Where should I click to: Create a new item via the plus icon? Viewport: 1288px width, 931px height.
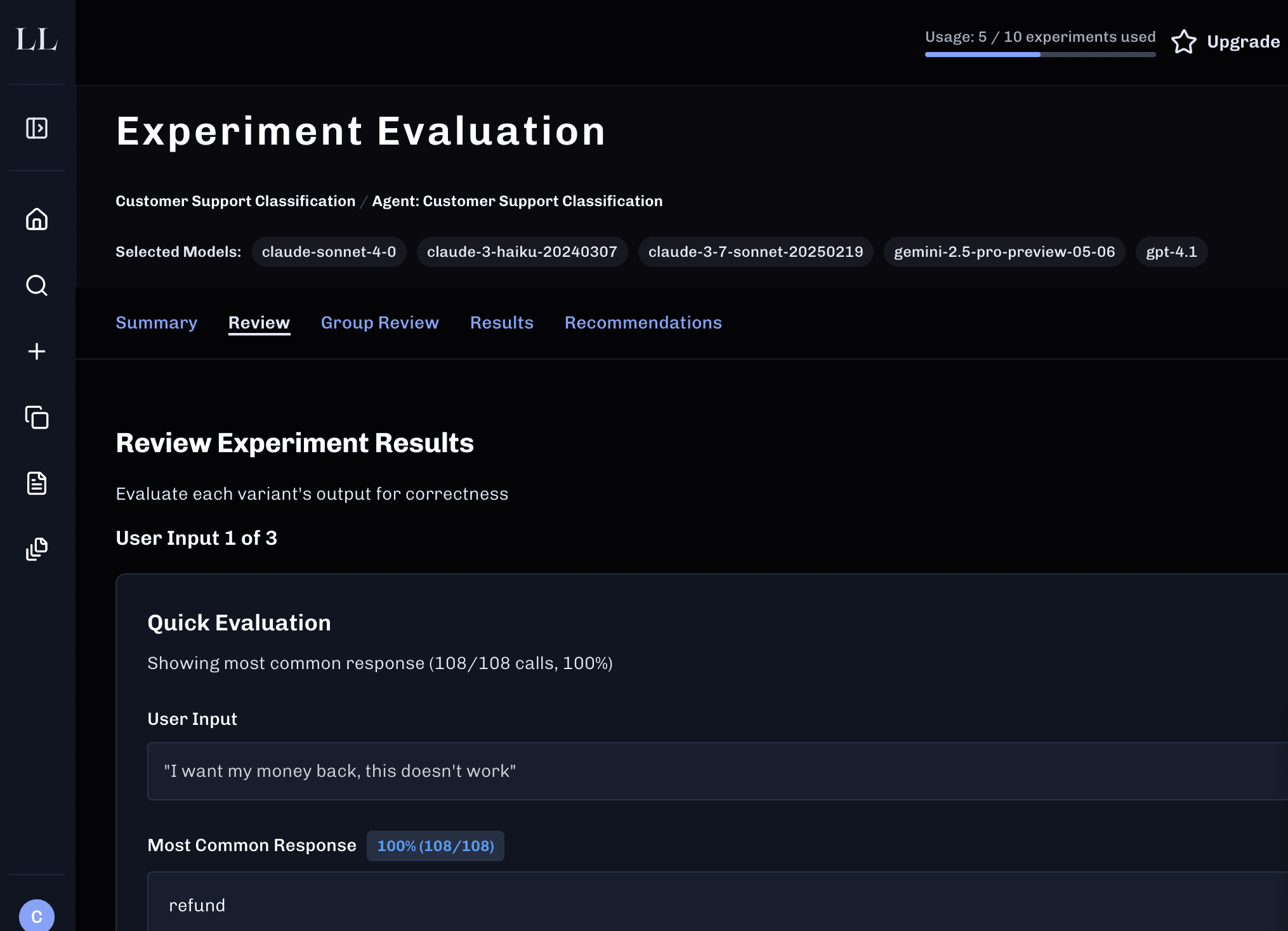point(36,351)
